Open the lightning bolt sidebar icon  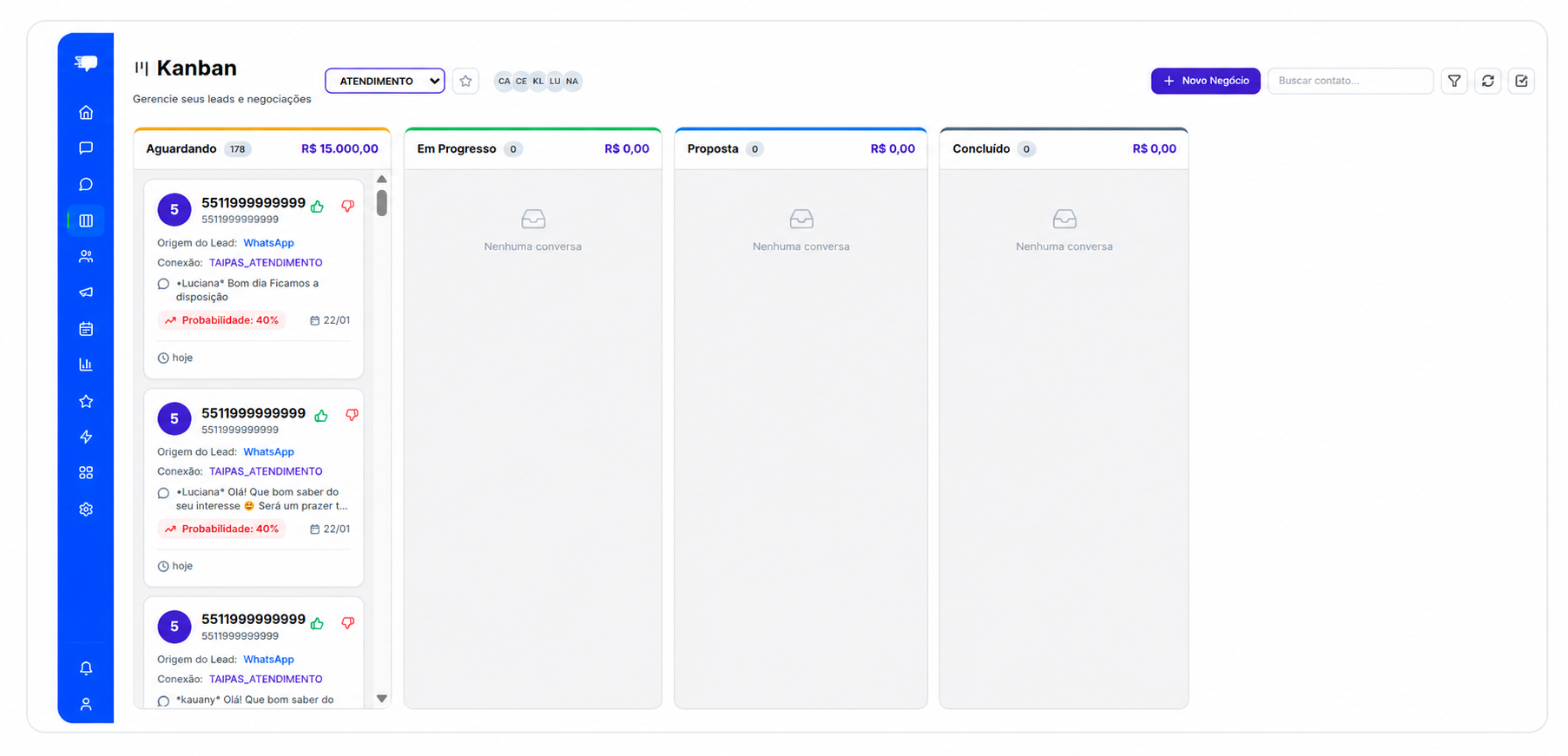pyautogui.click(x=86, y=437)
